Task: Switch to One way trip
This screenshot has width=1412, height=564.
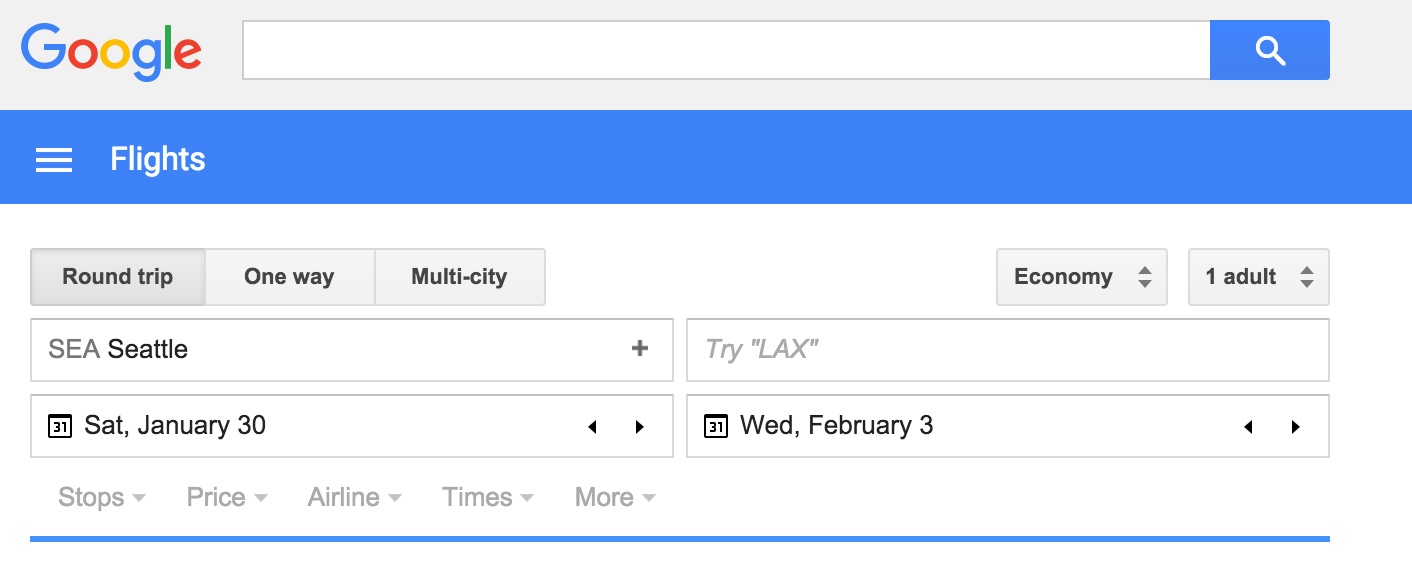Action: click(289, 277)
